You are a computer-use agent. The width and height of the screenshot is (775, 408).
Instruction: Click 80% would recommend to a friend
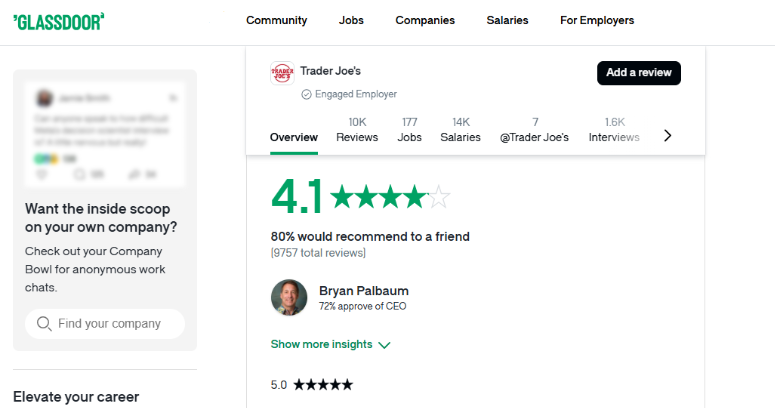click(x=370, y=236)
